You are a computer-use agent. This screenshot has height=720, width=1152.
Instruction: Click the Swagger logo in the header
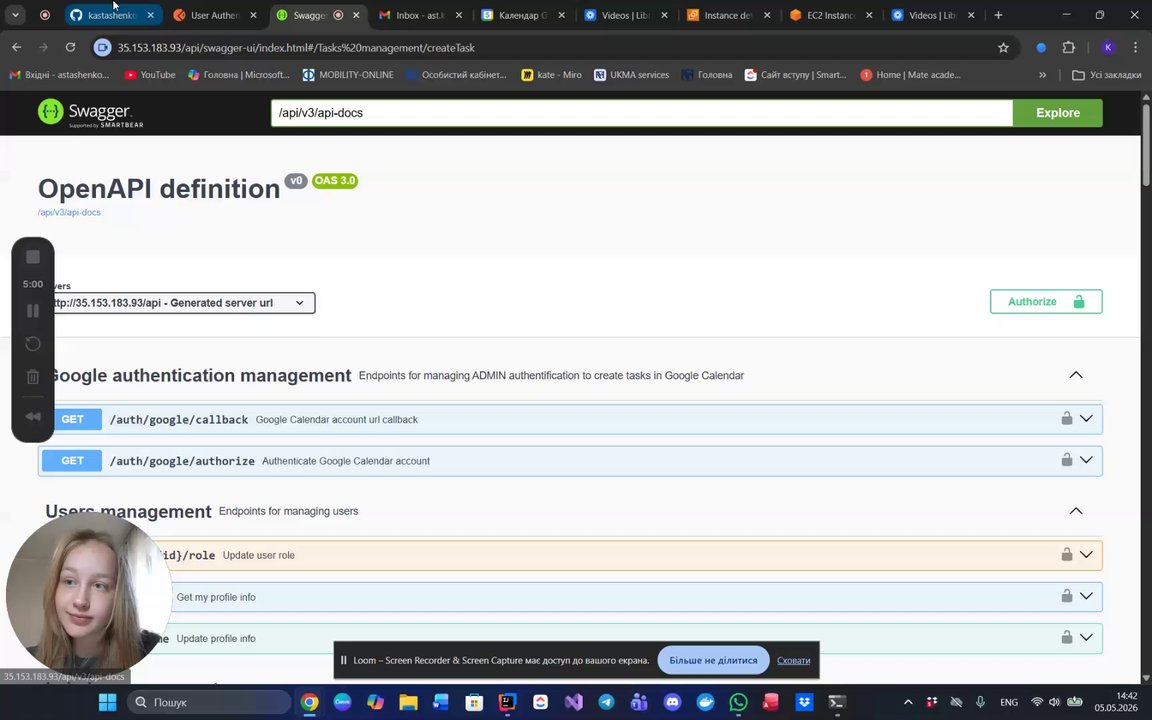pos(90,113)
